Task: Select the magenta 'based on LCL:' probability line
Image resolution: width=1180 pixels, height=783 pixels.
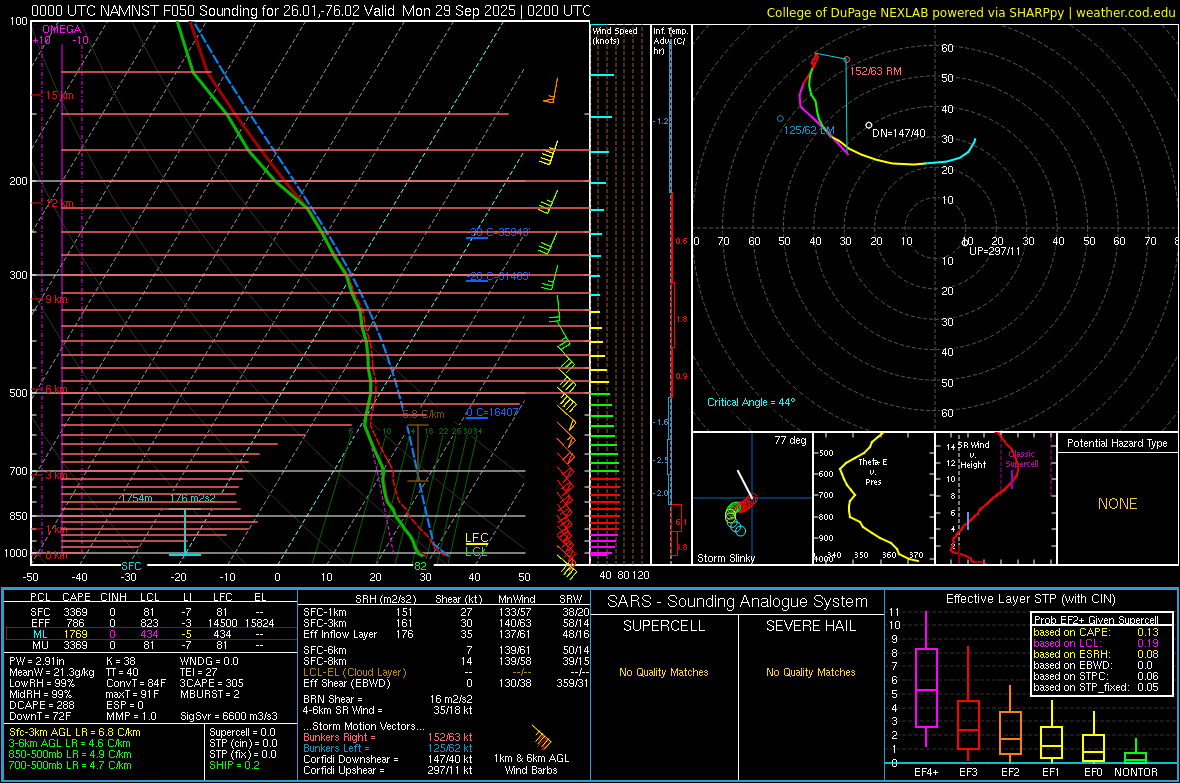Action: click(x=1096, y=643)
